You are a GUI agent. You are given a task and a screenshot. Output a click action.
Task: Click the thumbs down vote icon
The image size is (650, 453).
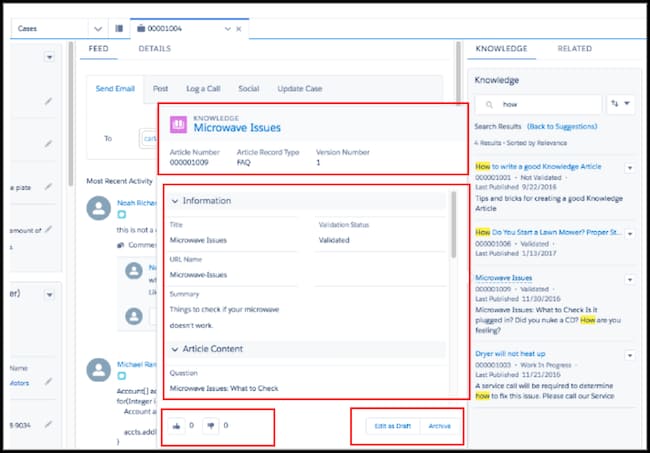coord(211,425)
